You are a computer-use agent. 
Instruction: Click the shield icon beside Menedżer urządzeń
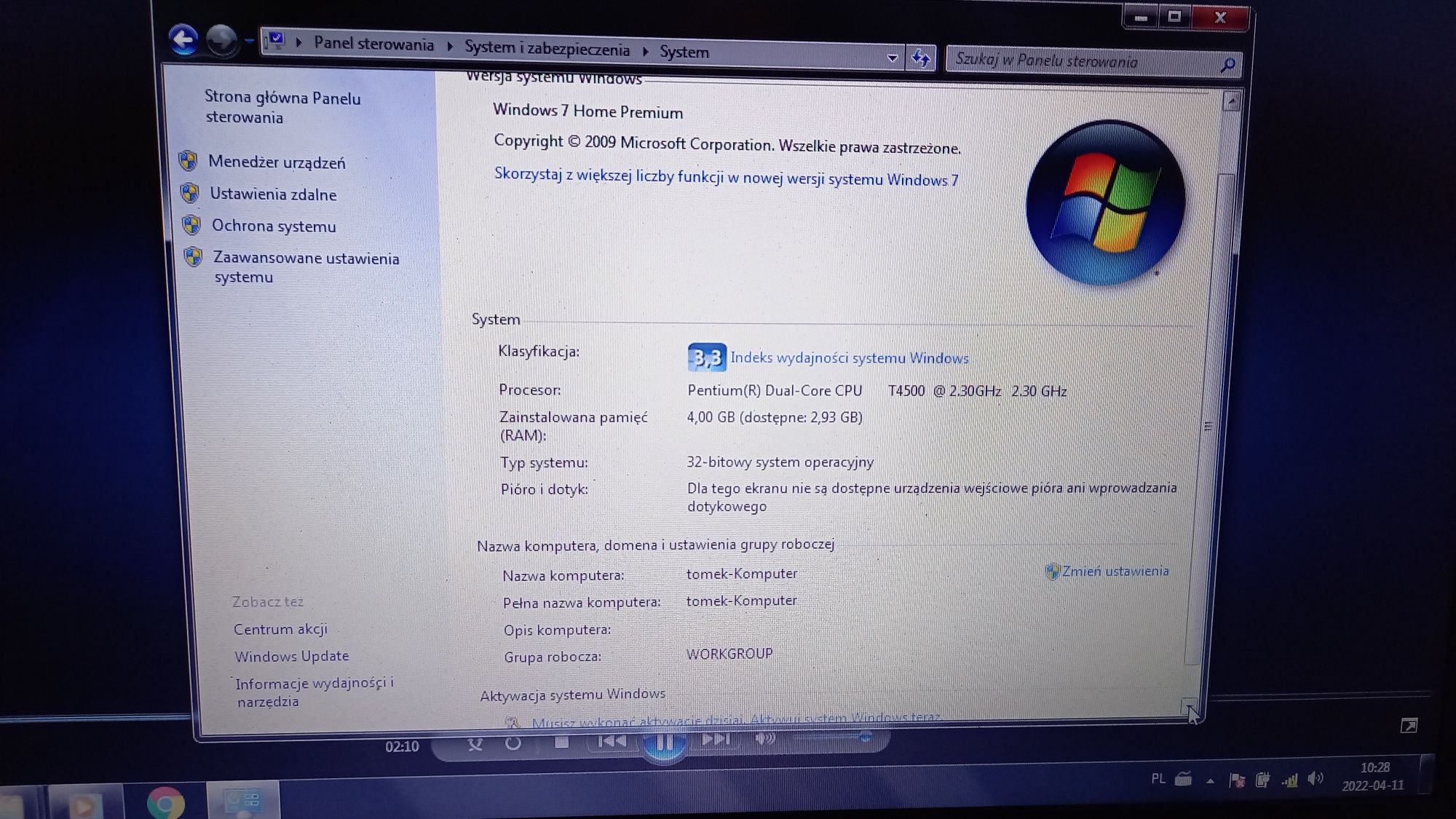[188, 161]
